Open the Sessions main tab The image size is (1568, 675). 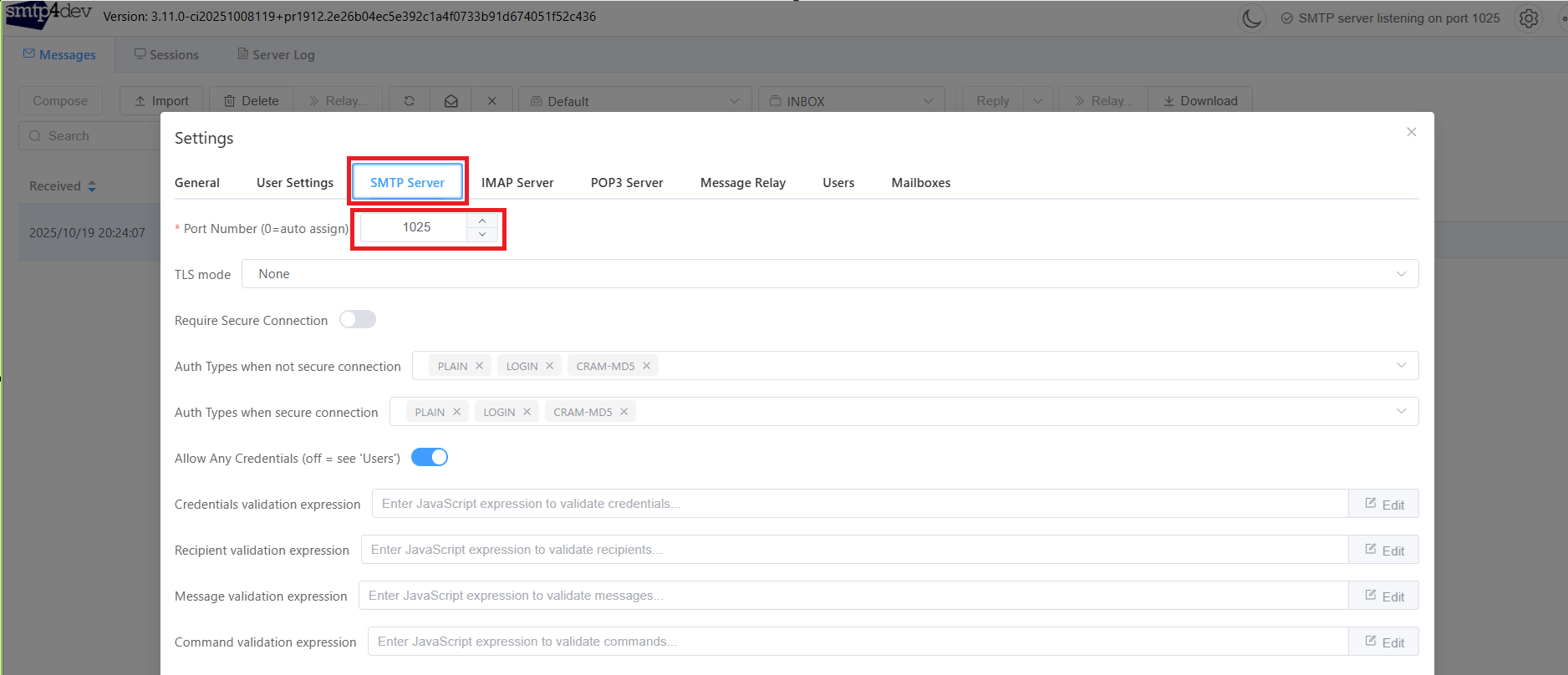pyautogui.click(x=166, y=54)
